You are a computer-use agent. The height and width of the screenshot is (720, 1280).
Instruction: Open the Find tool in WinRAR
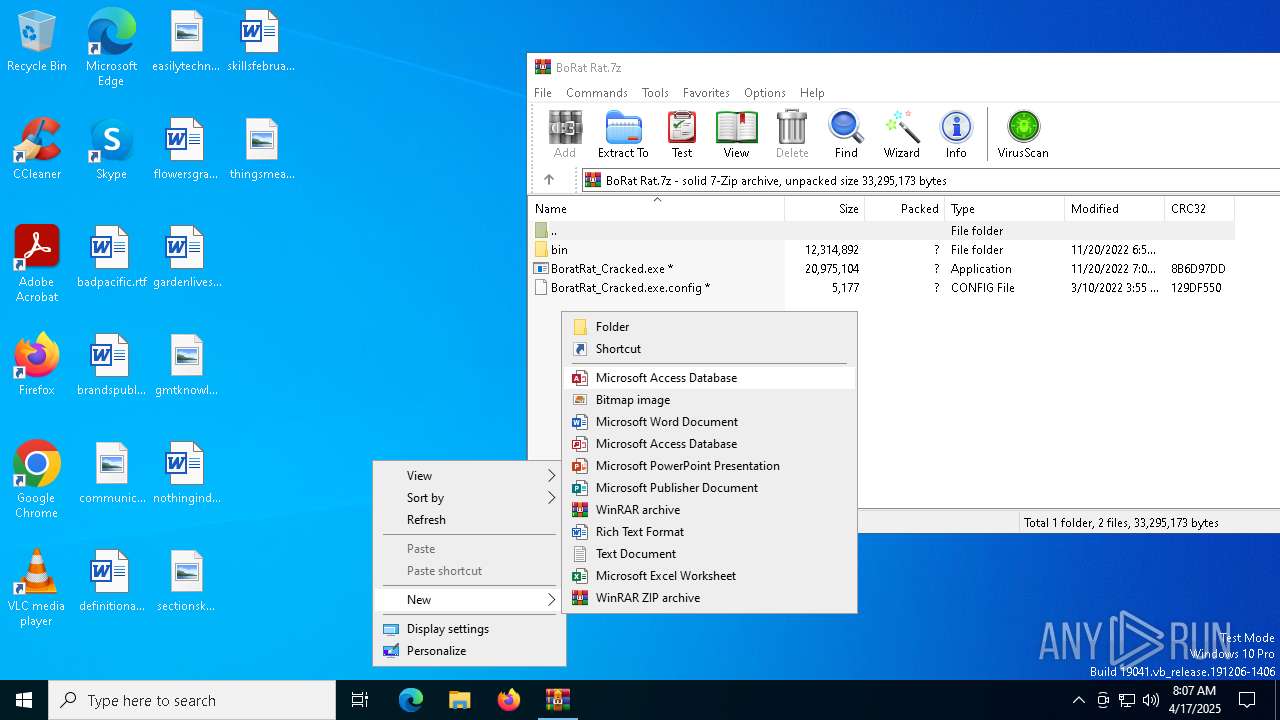[x=846, y=134]
